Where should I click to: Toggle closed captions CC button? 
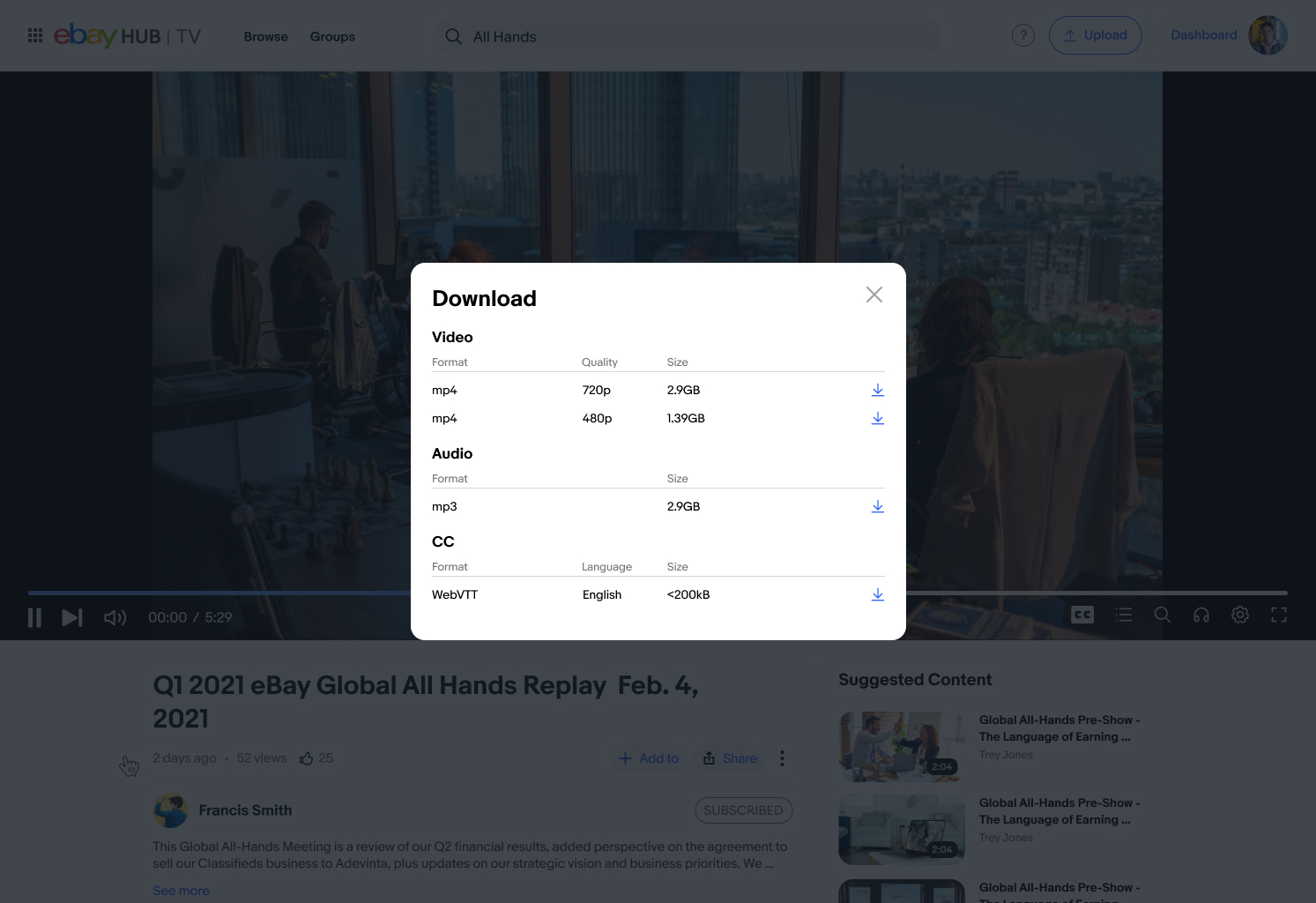[x=1082, y=615]
